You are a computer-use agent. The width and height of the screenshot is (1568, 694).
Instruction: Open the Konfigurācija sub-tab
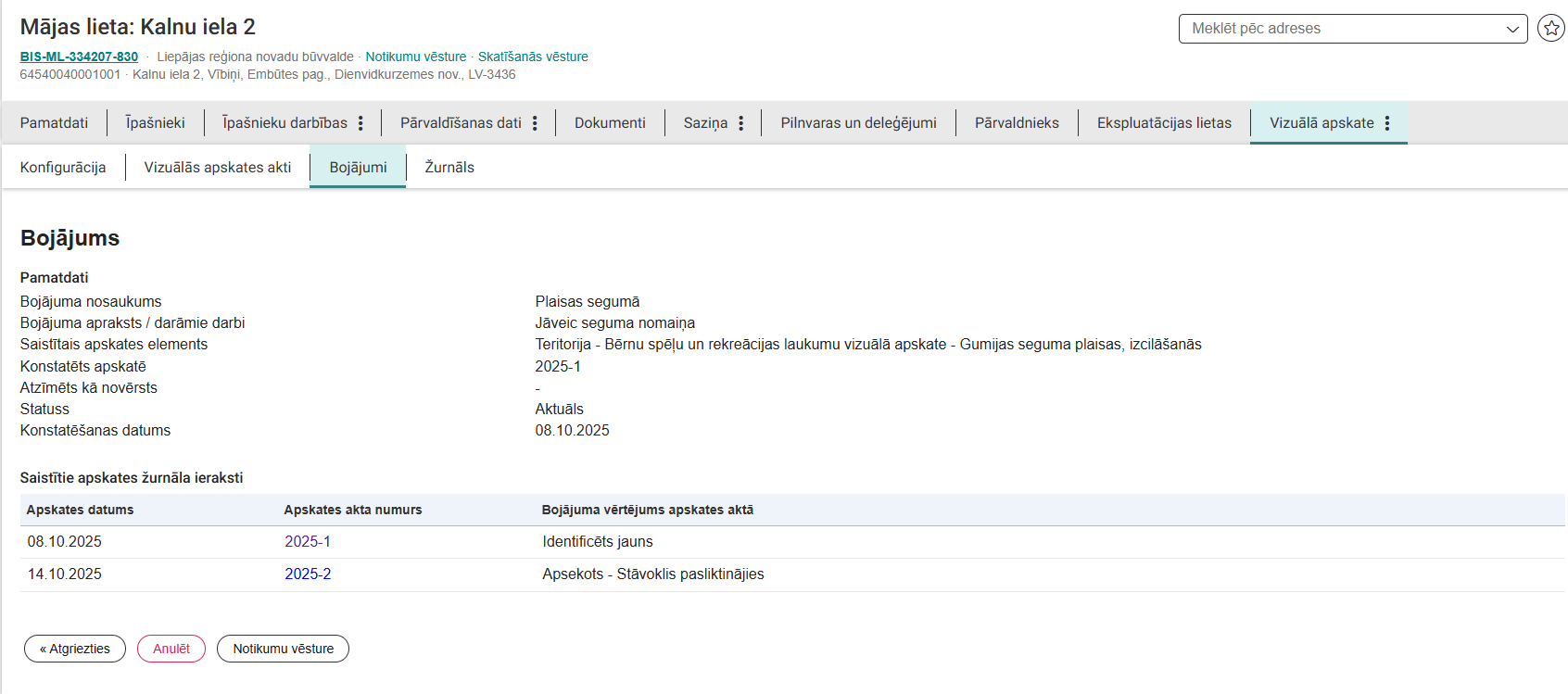coord(63,168)
